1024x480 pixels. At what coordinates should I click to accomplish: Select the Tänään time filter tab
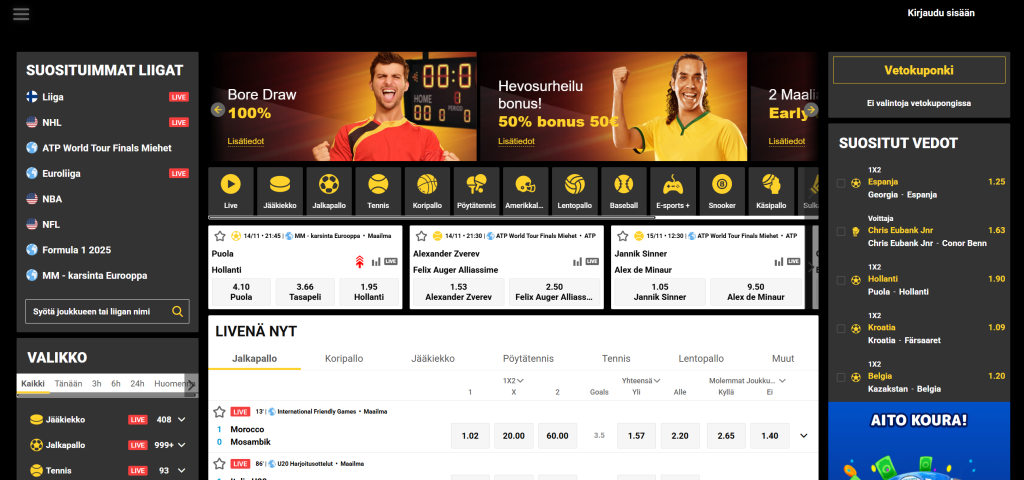tap(68, 384)
